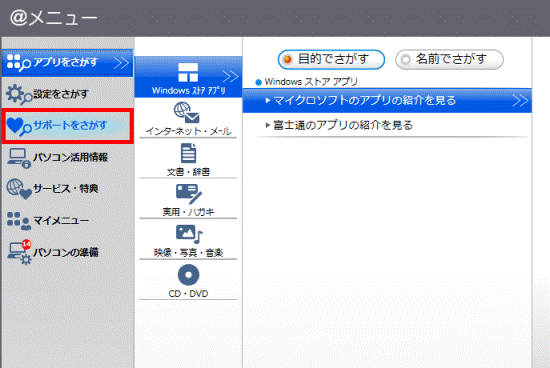The width and height of the screenshot is (550, 368).
Task: Click the Windows ストア アプリ section heading
Action: click(x=311, y=82)
